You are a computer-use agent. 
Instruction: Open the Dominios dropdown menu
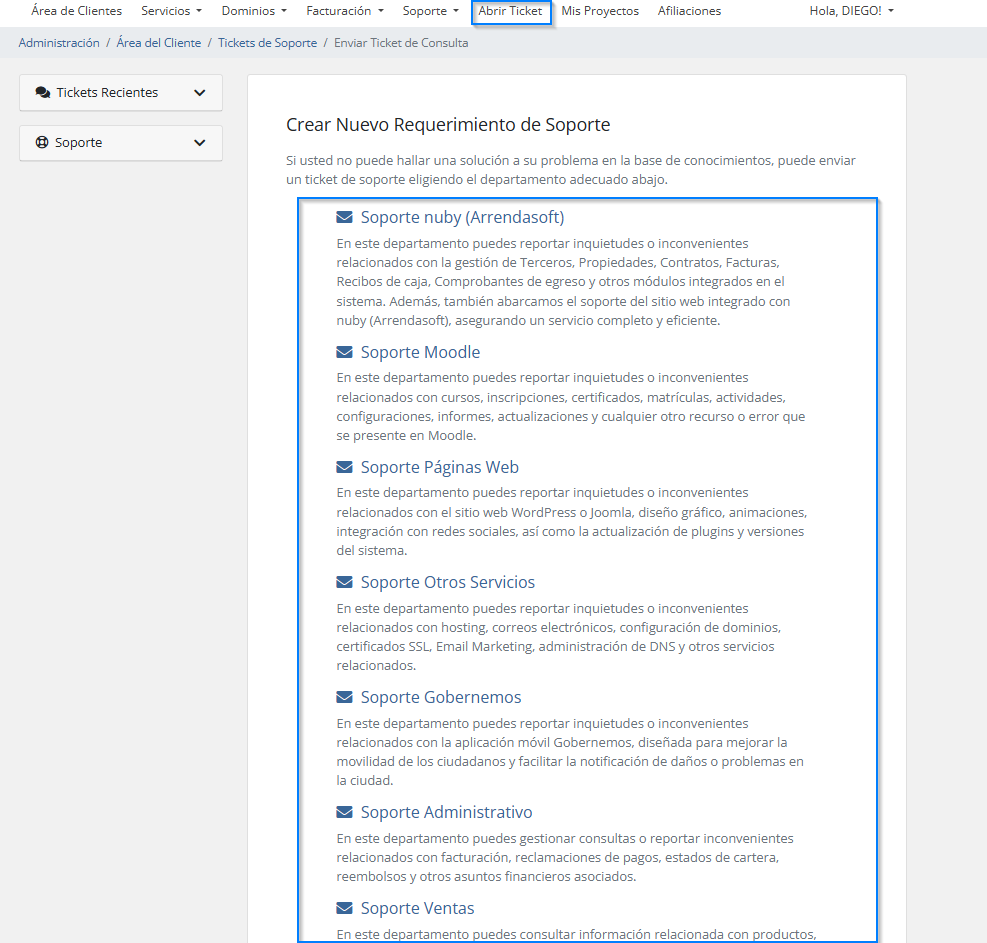[x=254, y=11]
